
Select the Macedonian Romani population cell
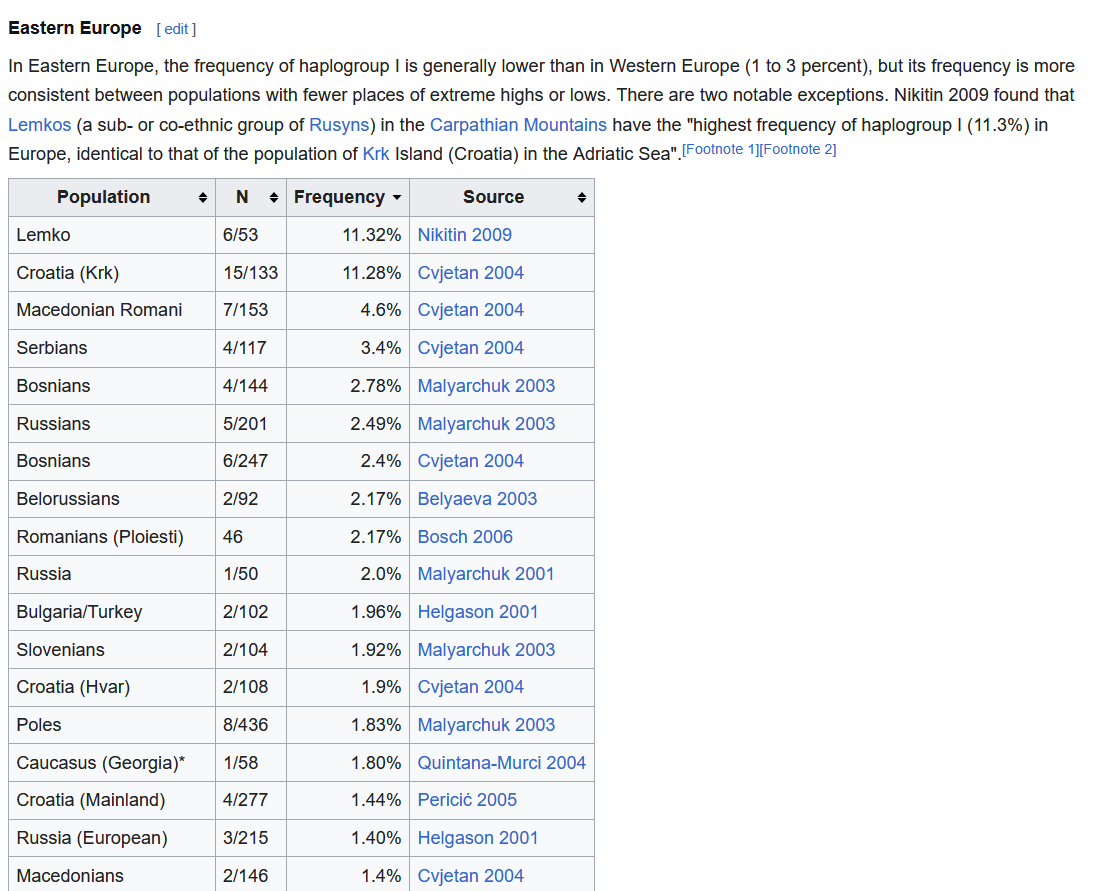(112, 310)
